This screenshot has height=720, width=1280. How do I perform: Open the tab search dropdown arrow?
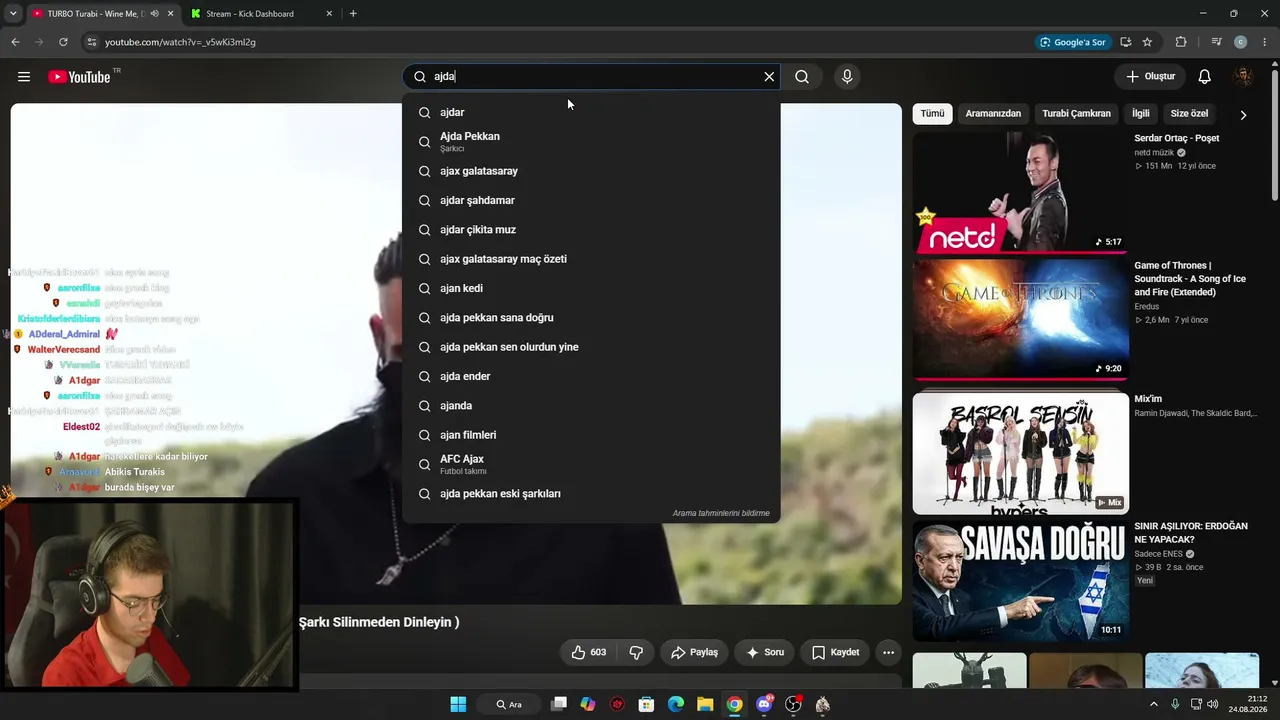(x=13, y=14)
